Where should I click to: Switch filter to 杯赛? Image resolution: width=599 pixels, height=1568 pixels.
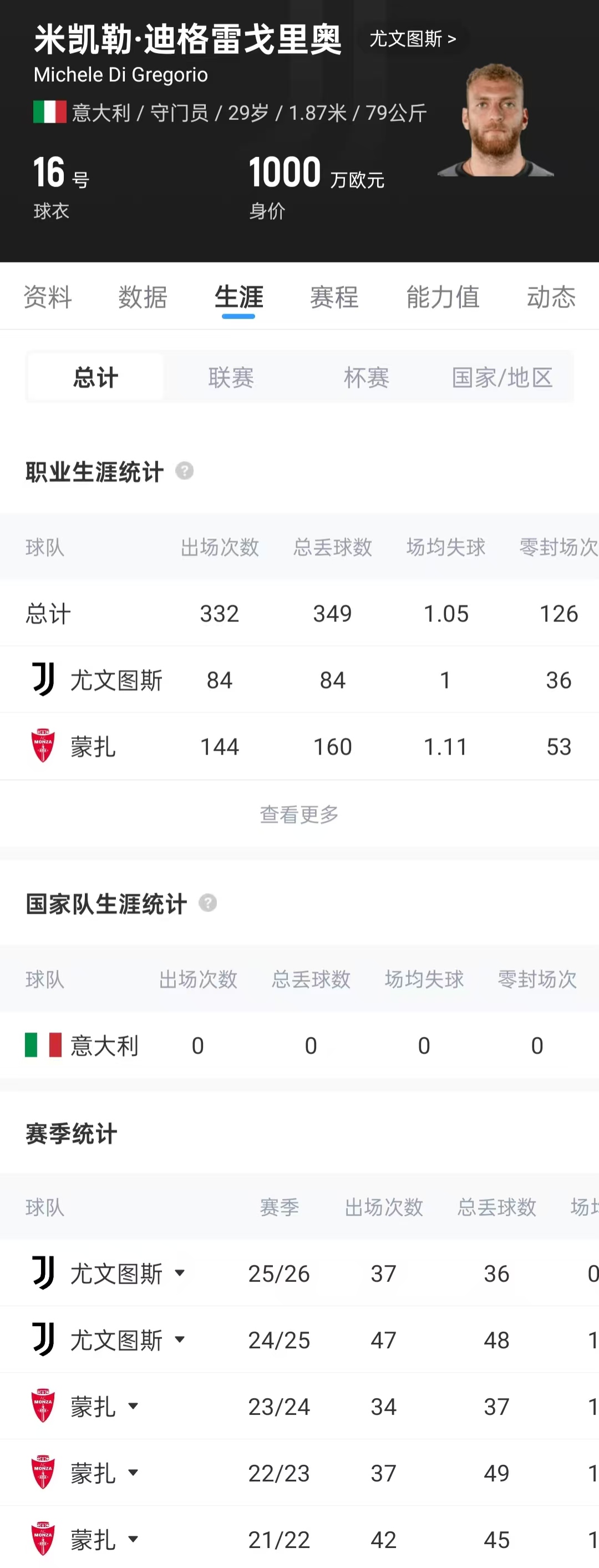coord(367,377)
